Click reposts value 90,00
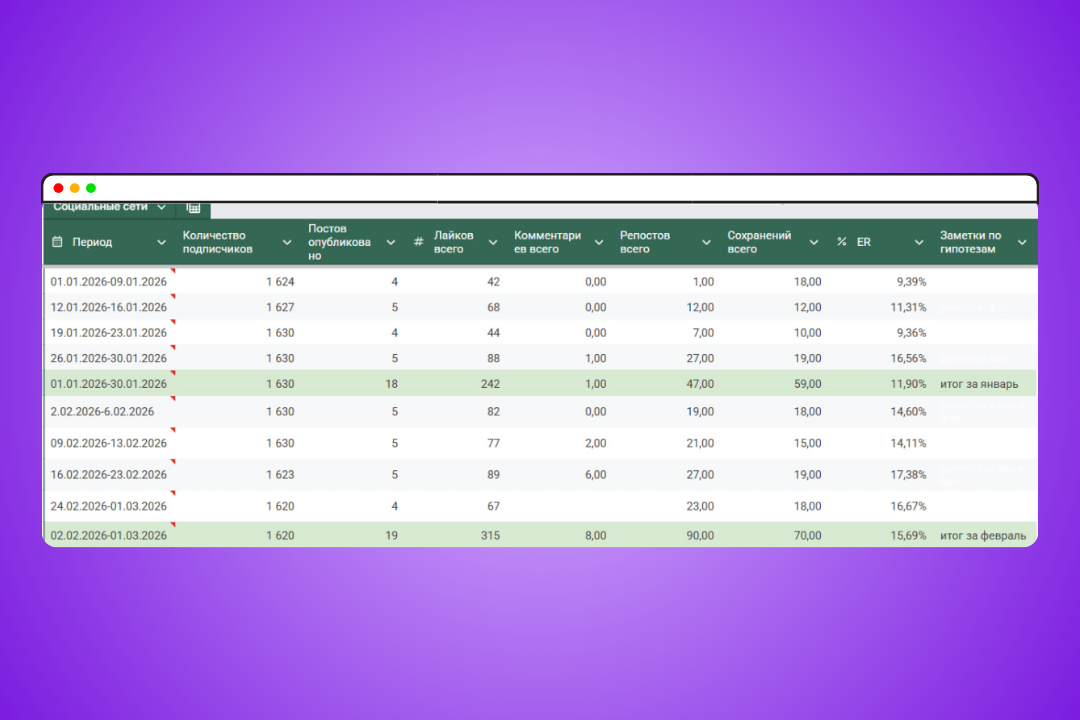The height and width of the screenshot is (720, 1080). [x=700, y=535]
